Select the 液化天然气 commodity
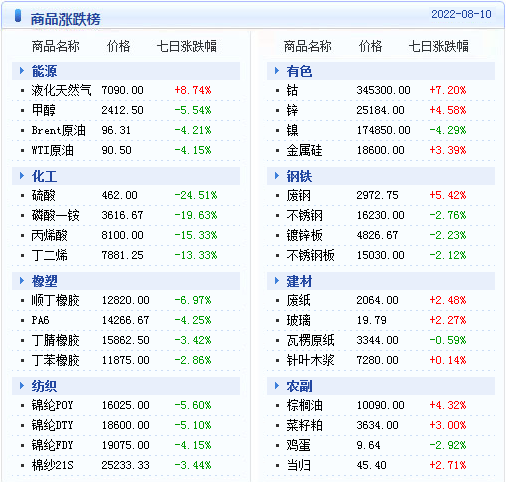 coord(61,90)
